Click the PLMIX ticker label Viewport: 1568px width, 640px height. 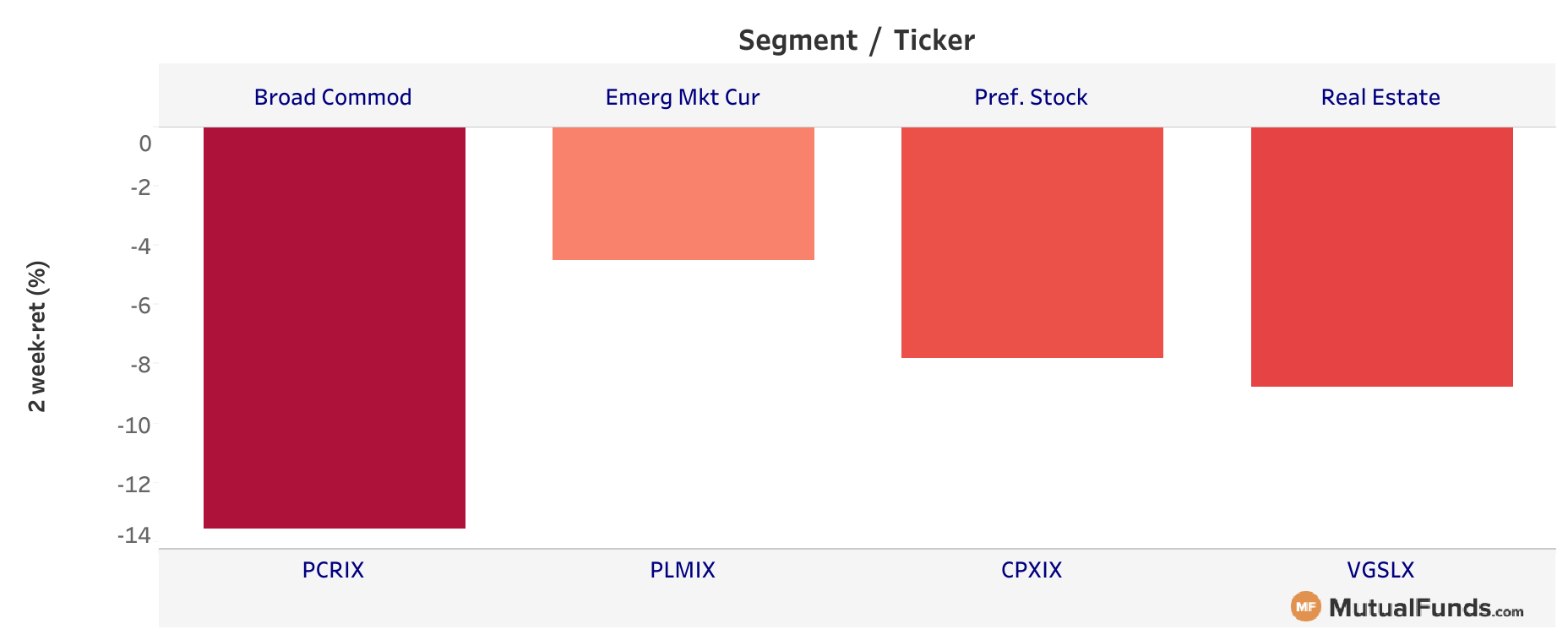[x=683, y=570]
